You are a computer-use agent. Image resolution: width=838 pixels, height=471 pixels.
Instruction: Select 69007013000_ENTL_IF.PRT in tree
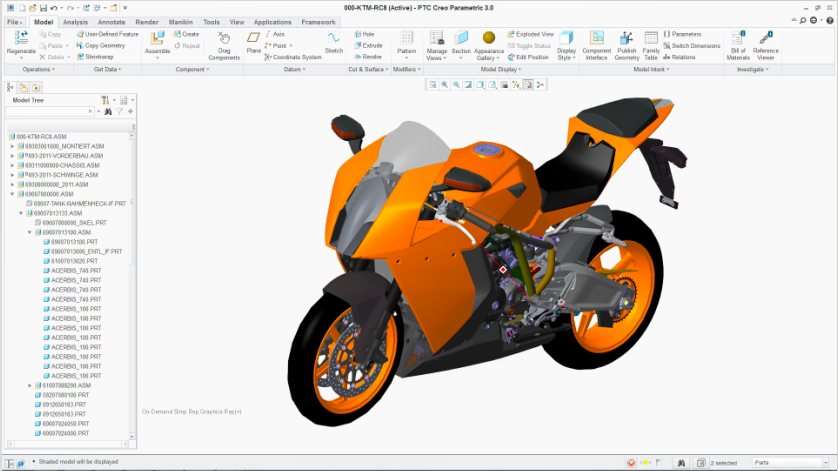coord(82,251)
